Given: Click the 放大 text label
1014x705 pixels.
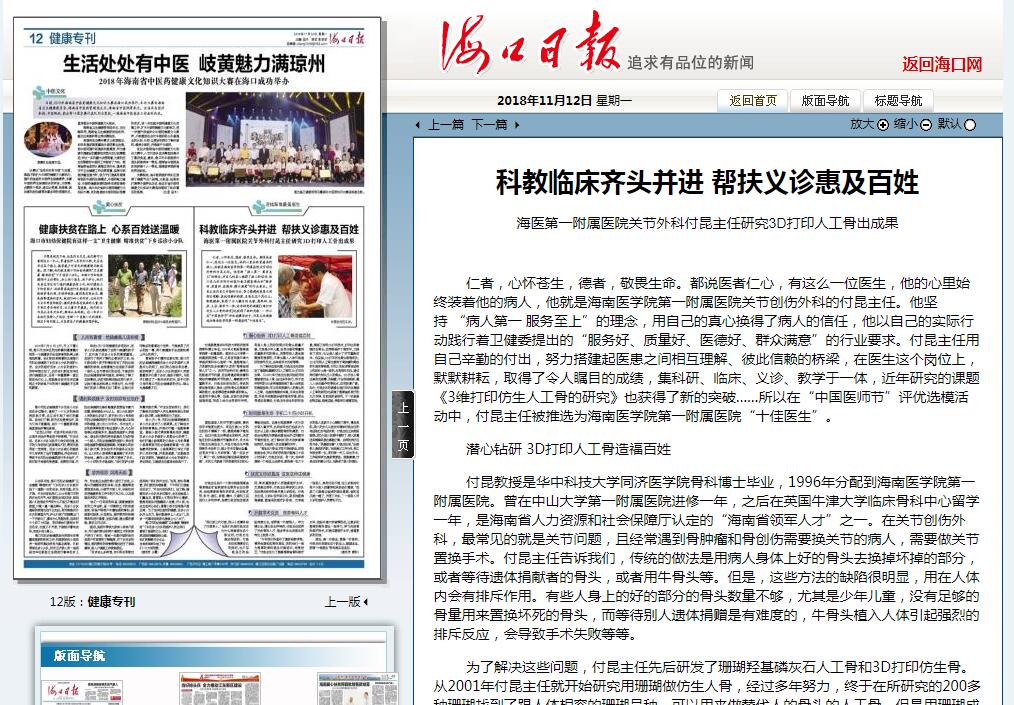Looking at the screenshot, I should pyautogui.click(x=863, y=124).
